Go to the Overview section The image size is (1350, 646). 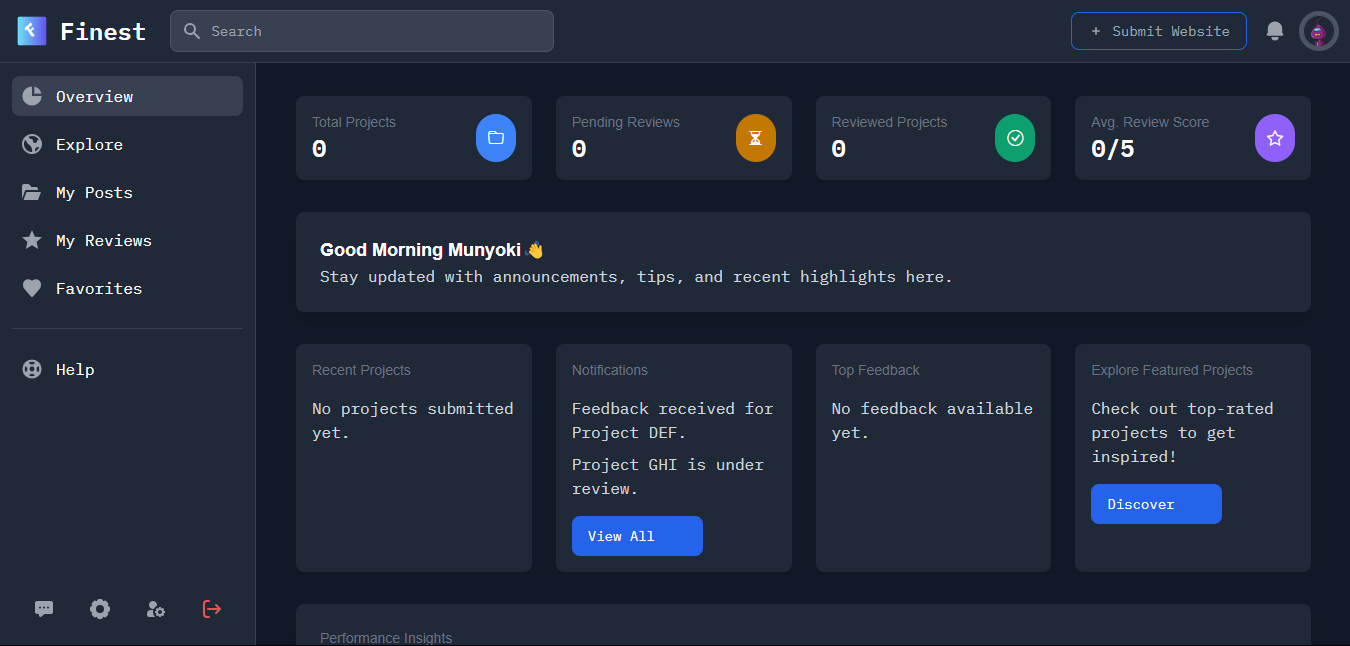click(127, 96)
